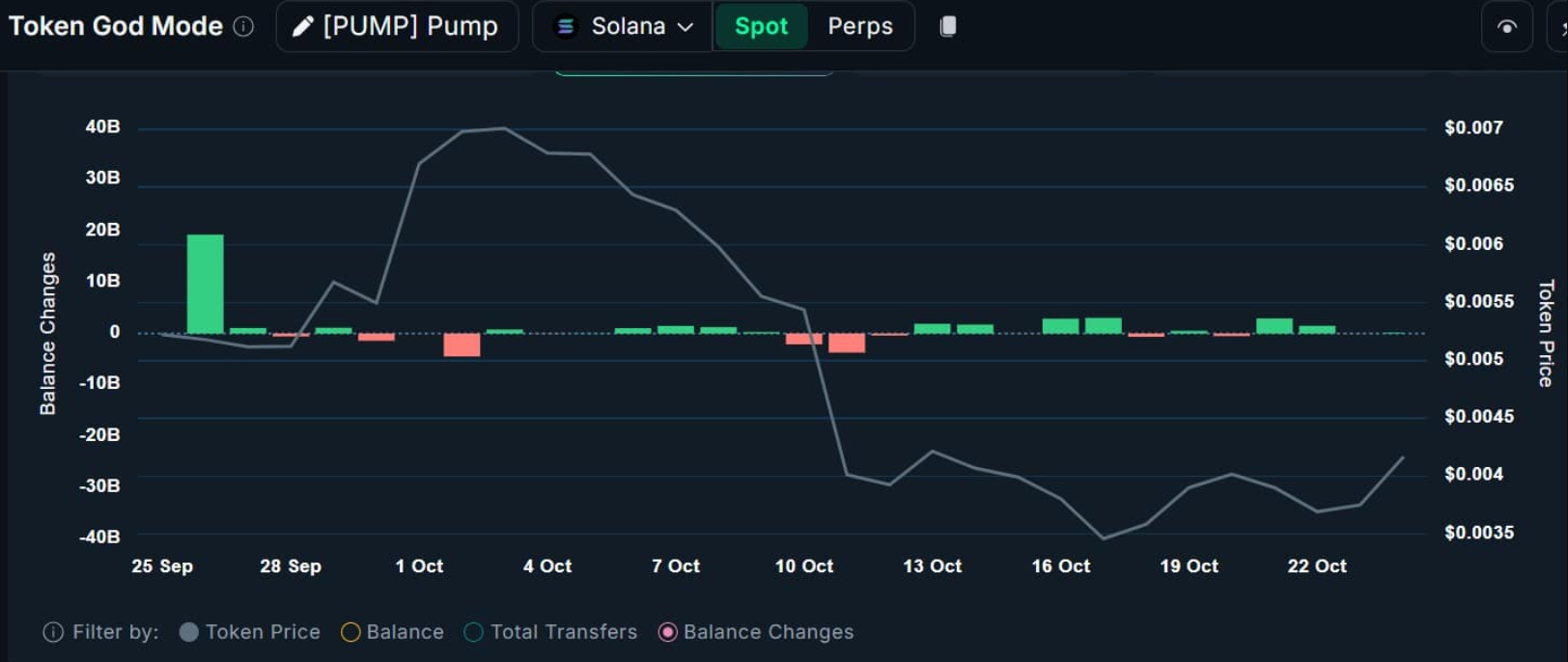
Task: Click the 10 Oct date label on axis
Action: pyautogui.click(x=803, y=566)
